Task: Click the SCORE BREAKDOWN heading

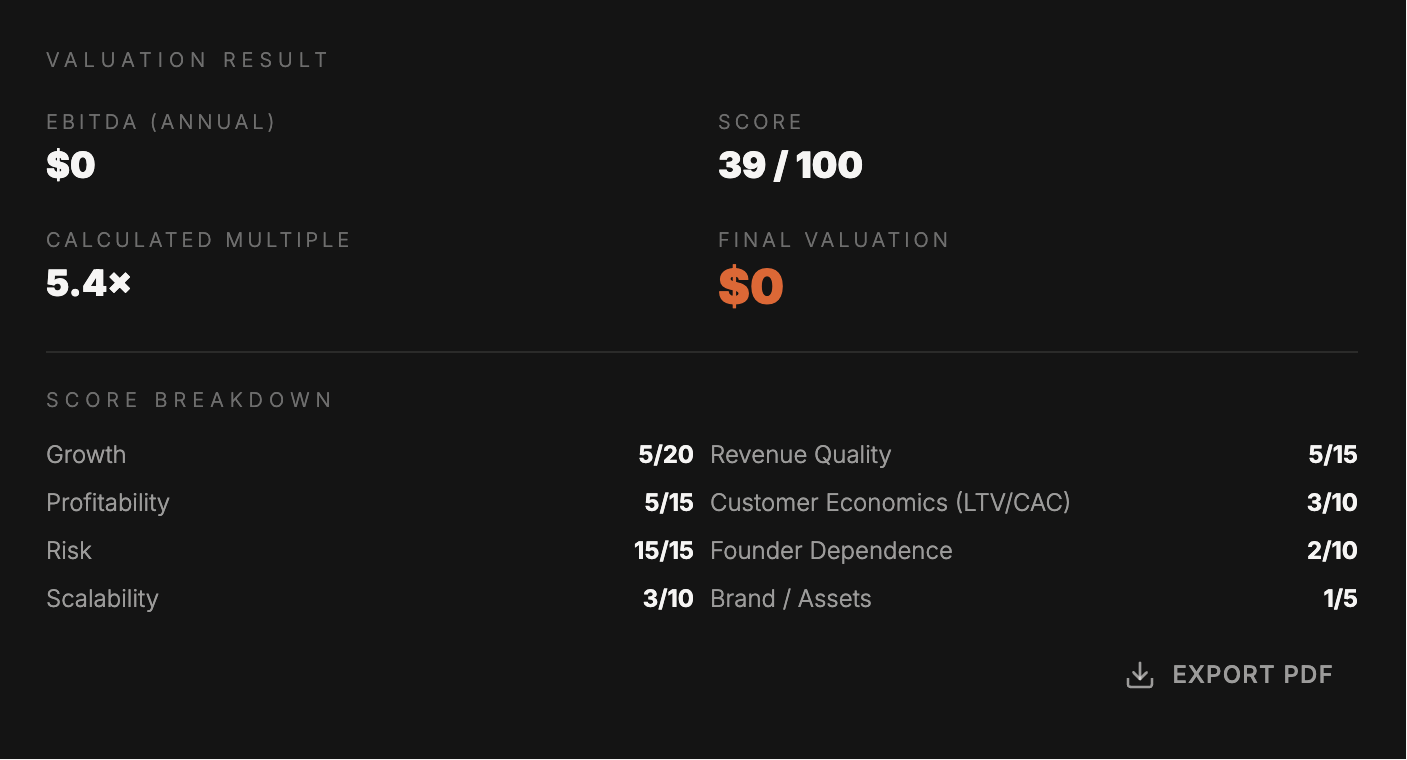Action: [x=190, y=400]
